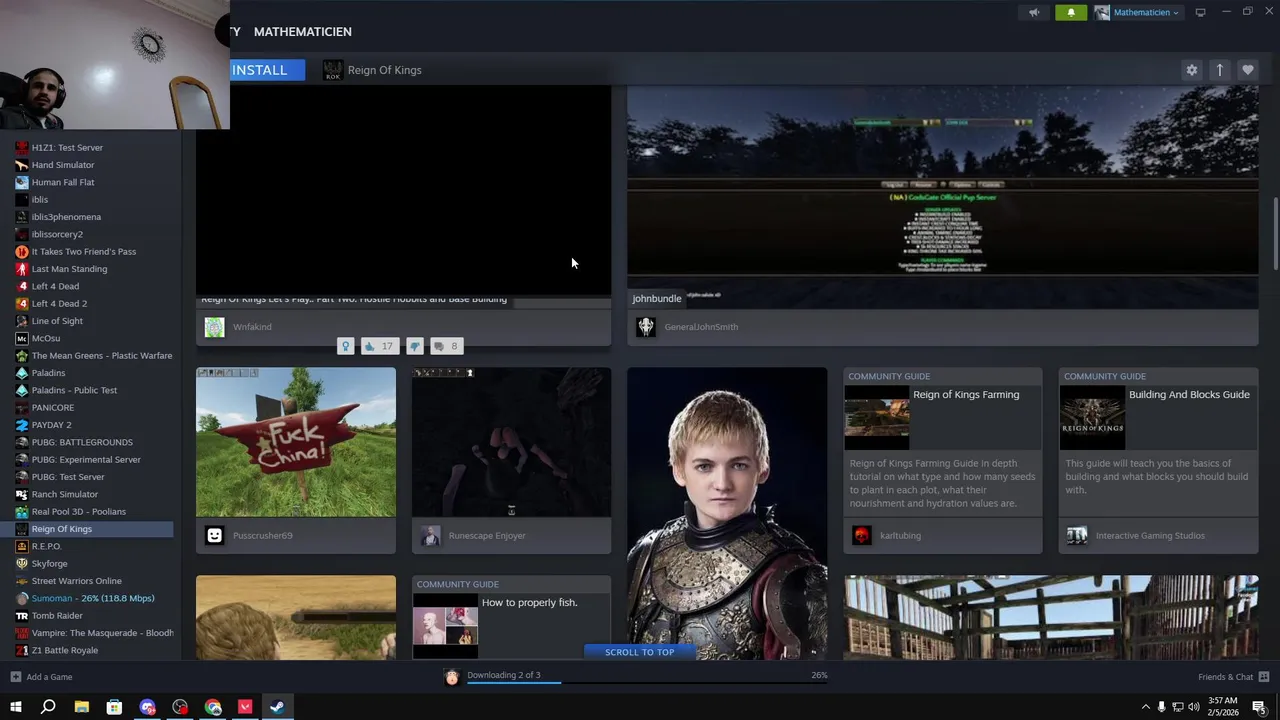Viewport: 1280px width, 720px height.
Task: Open Wnfakind's profile link
Action: point(252,327)
